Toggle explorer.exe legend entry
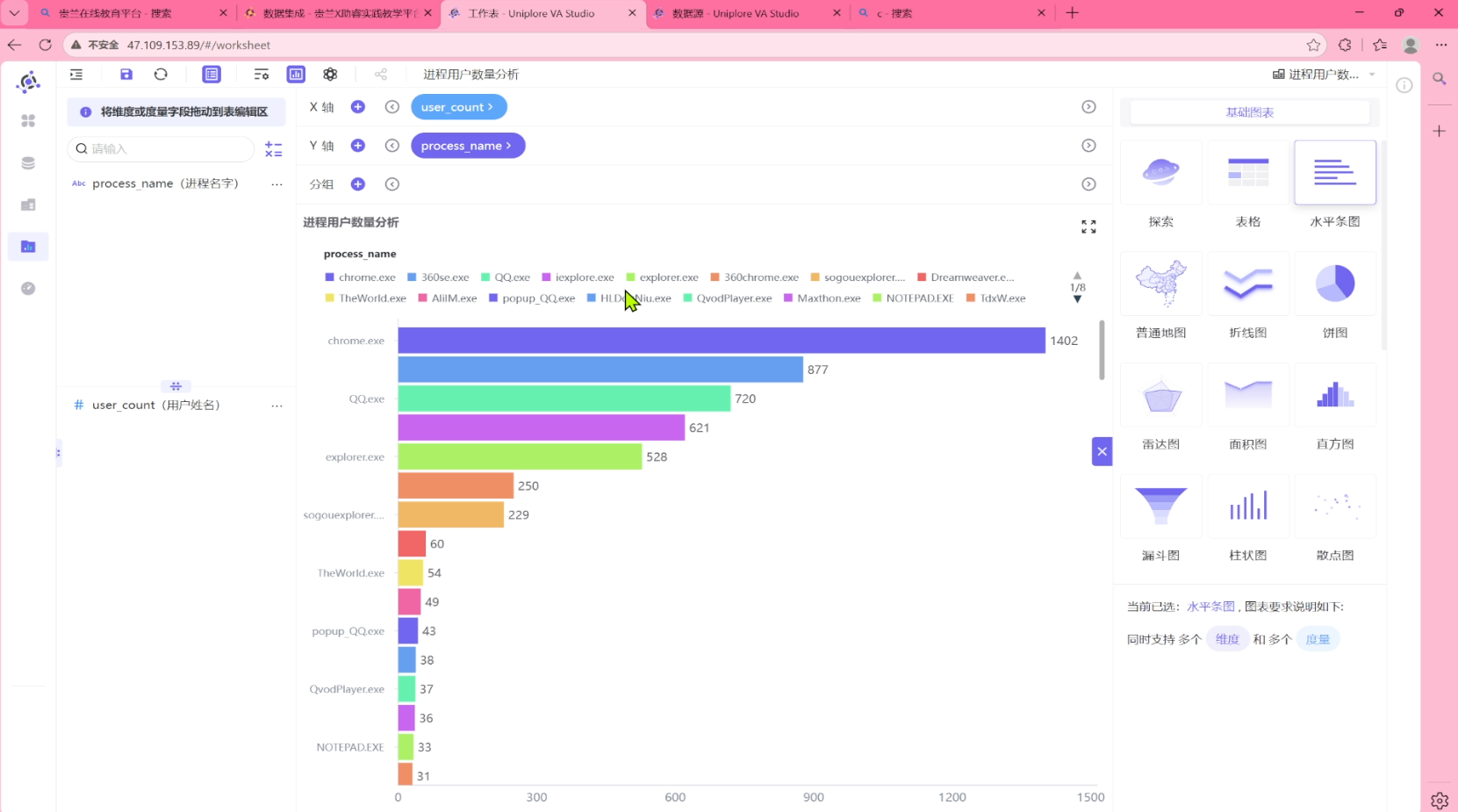Viewport: 1458px width, 812px height. (662, 277)
